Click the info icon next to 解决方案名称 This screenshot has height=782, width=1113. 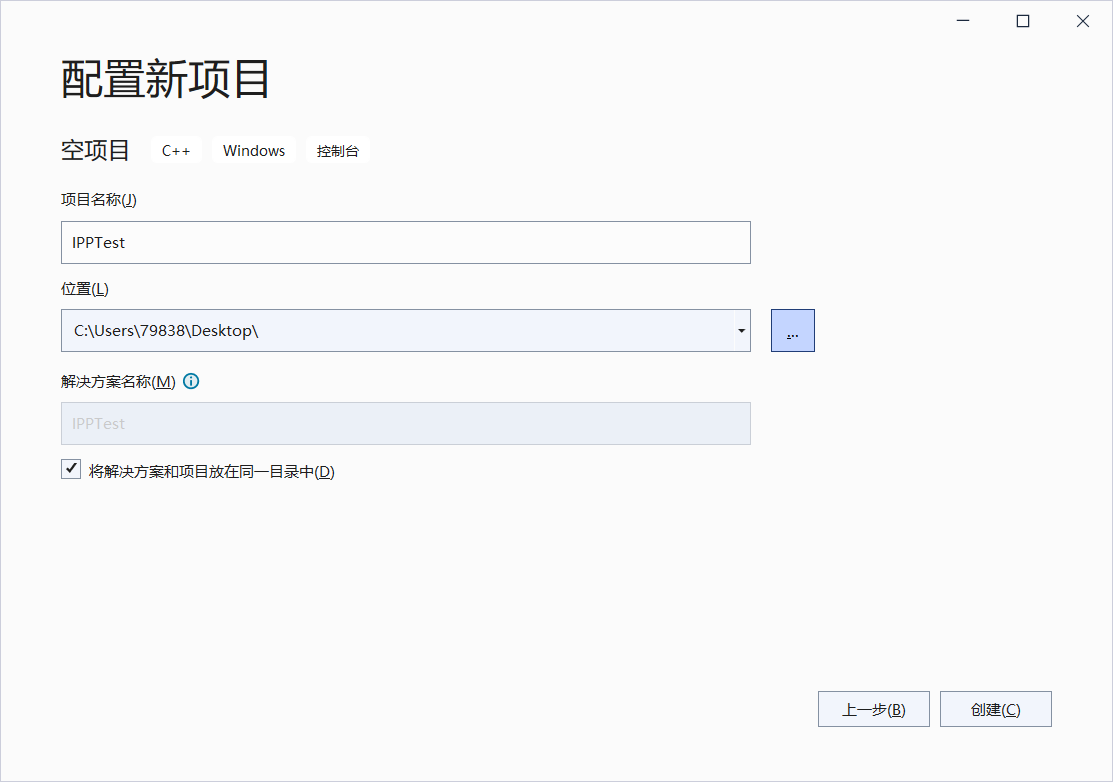click(x=191, y=381)
